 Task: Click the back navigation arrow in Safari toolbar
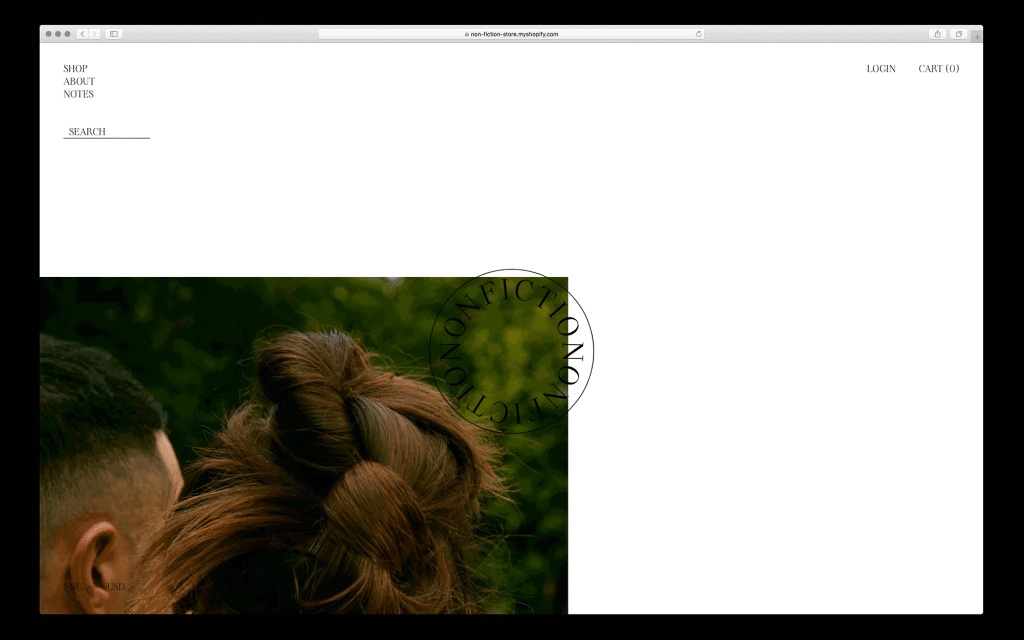[82, 33]
